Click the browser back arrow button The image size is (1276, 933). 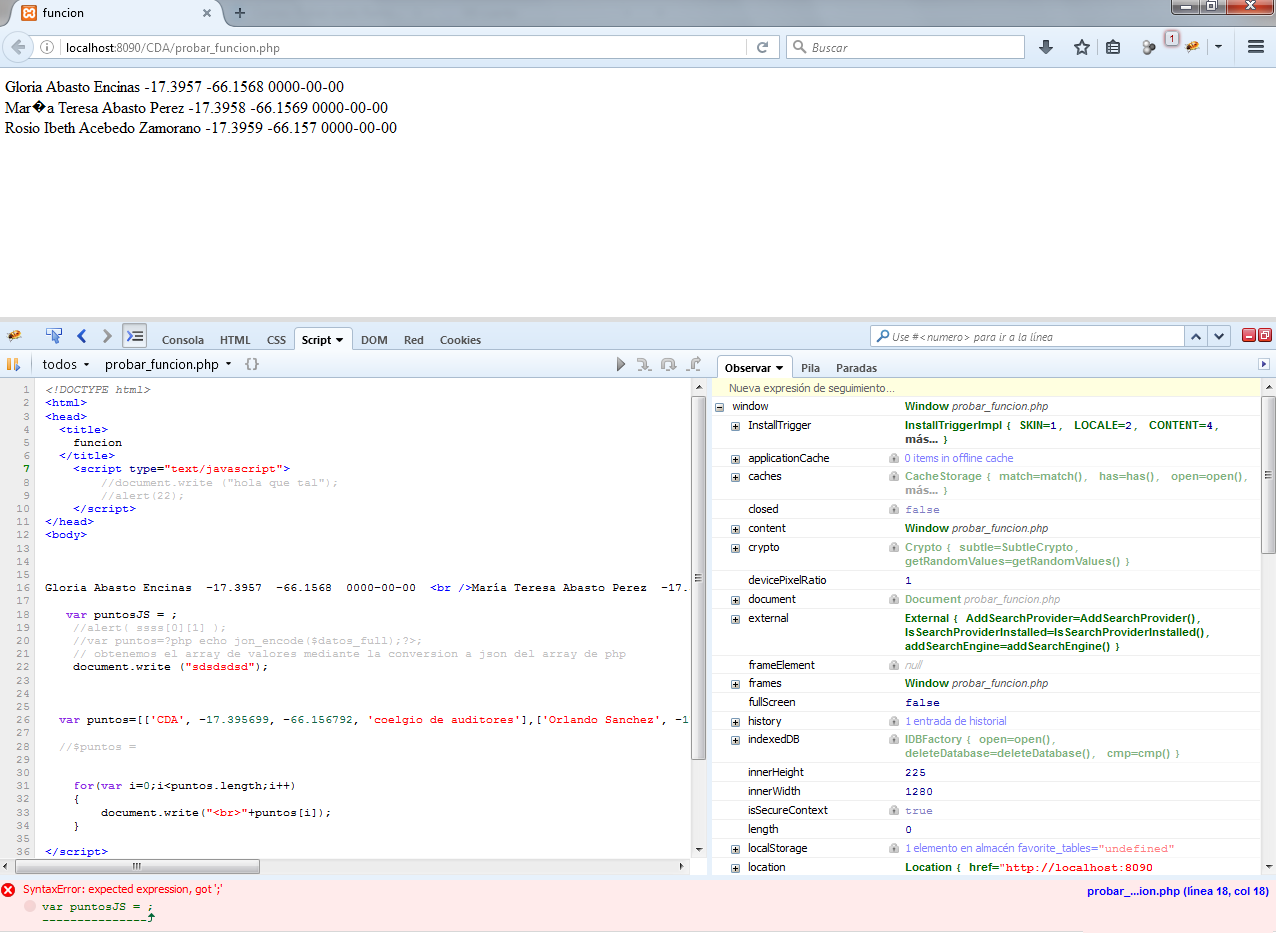(x=18, y=47)
